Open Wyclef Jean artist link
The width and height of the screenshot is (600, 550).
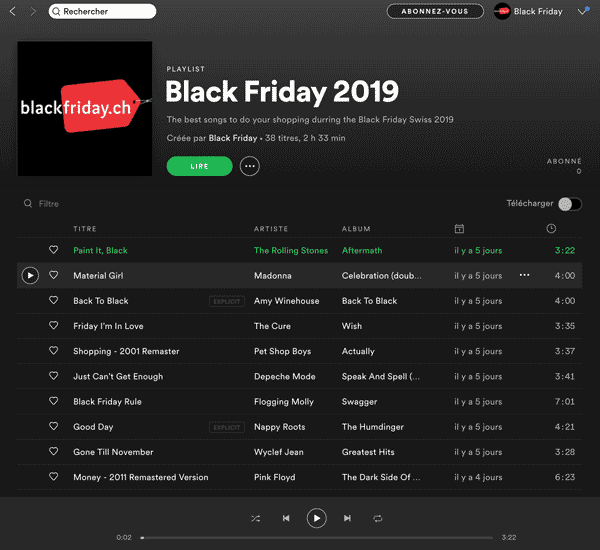pos(279,452)
